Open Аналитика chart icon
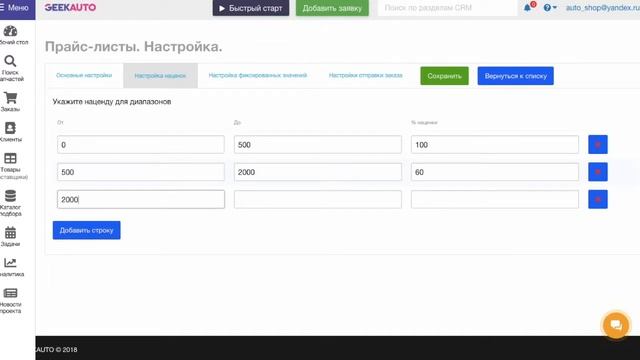 pyautogui.click(x=11, y=263)
